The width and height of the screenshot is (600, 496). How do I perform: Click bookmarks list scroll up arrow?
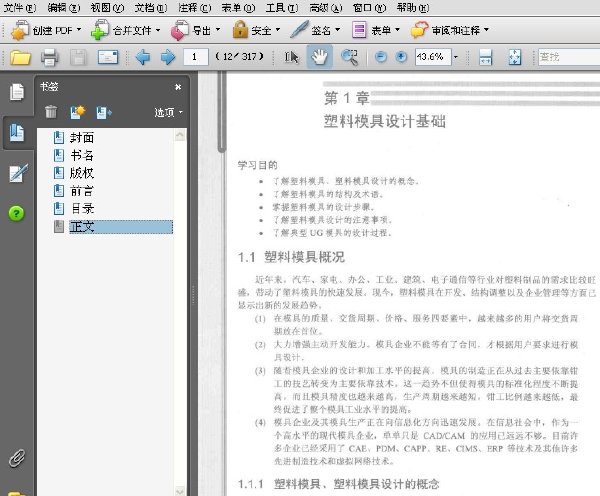coord(180,135)
